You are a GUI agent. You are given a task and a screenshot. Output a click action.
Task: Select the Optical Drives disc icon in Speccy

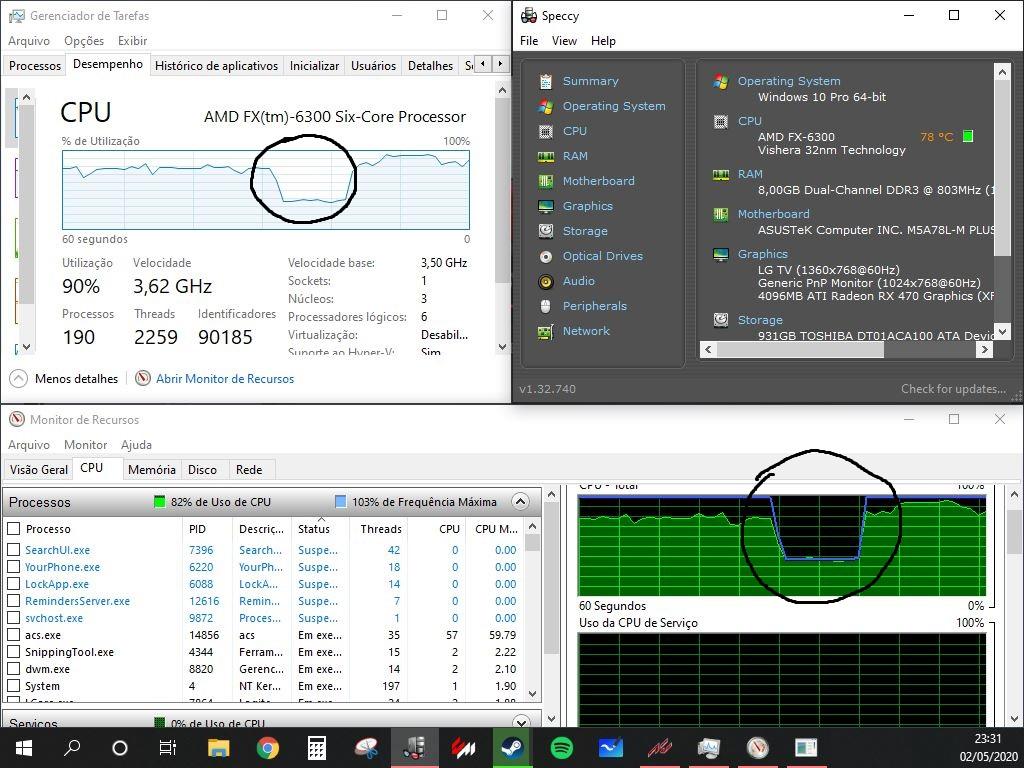[545, 256]
